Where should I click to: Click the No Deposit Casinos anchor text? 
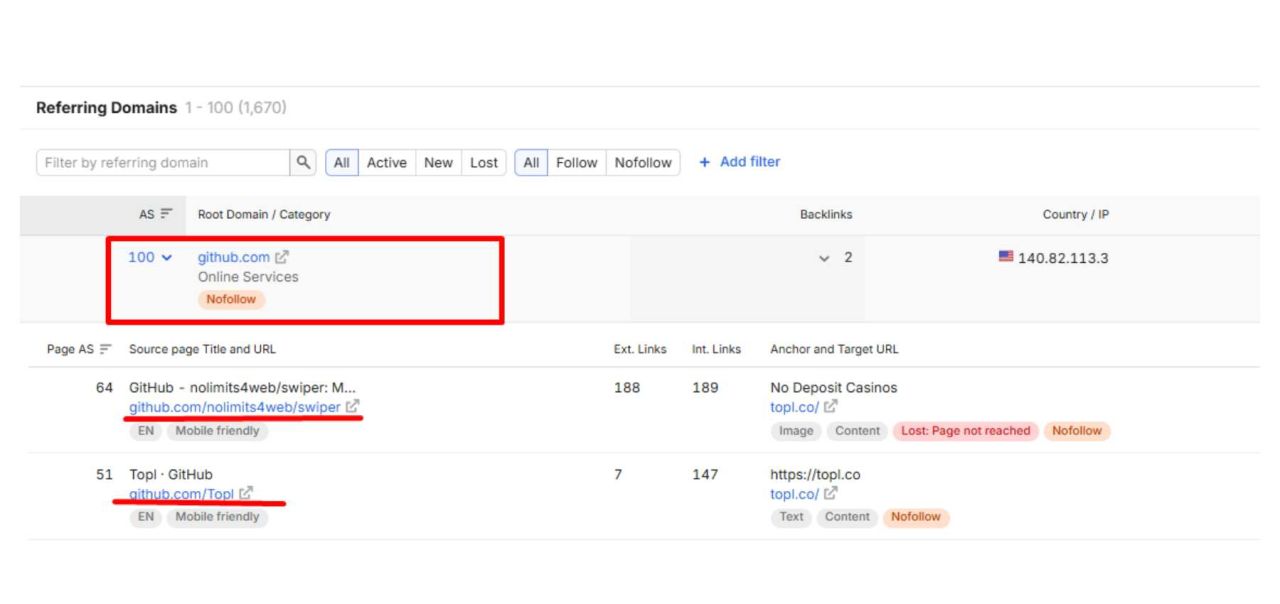834,387
